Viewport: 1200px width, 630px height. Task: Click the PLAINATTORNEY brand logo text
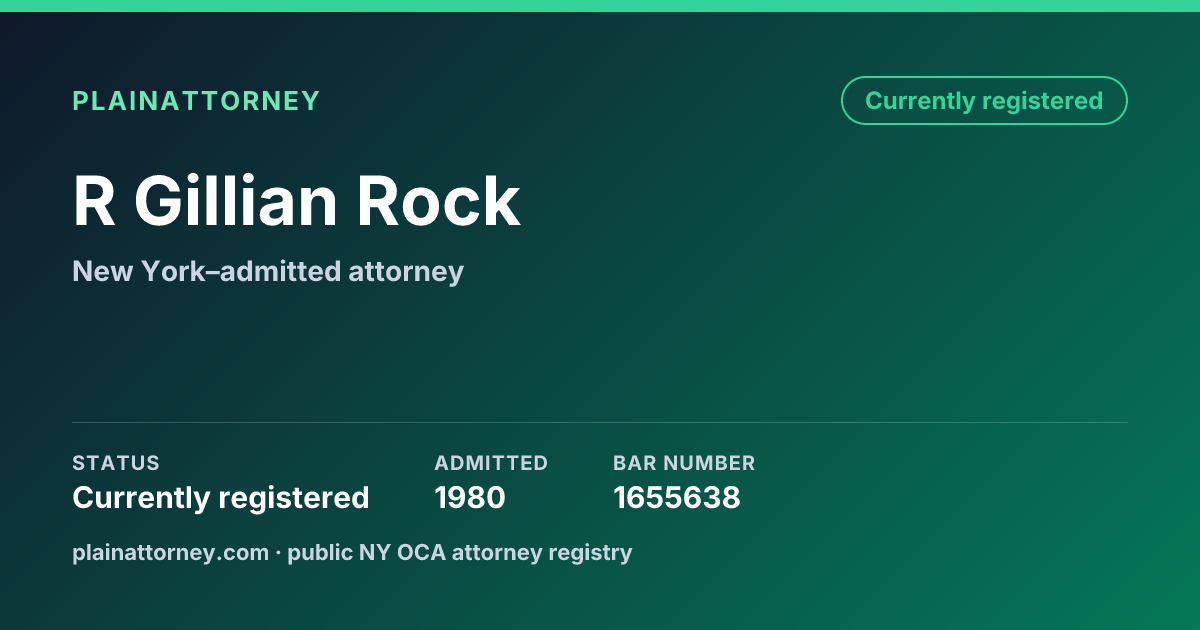[x=196, y=101]
